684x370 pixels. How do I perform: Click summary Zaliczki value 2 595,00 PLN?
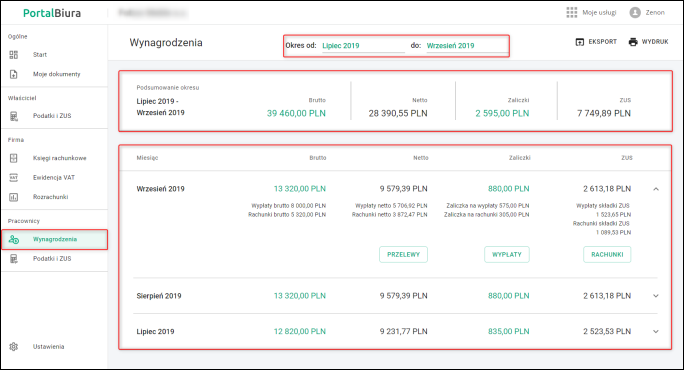(502, 113)
